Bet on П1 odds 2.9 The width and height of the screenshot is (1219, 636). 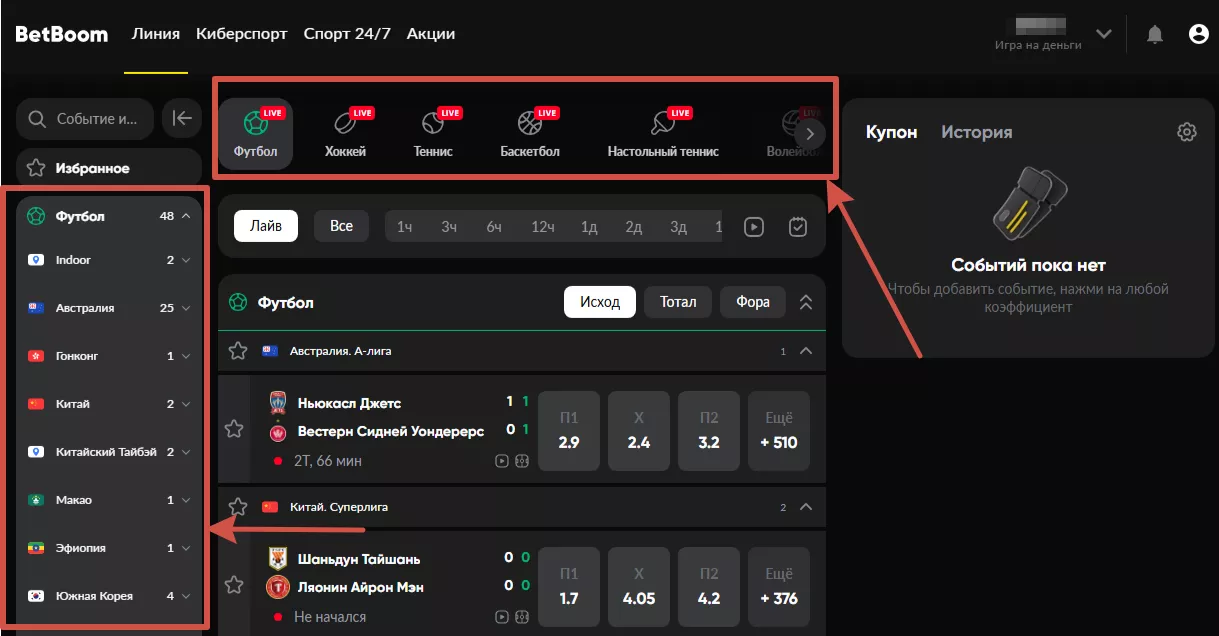click(569, 431)
